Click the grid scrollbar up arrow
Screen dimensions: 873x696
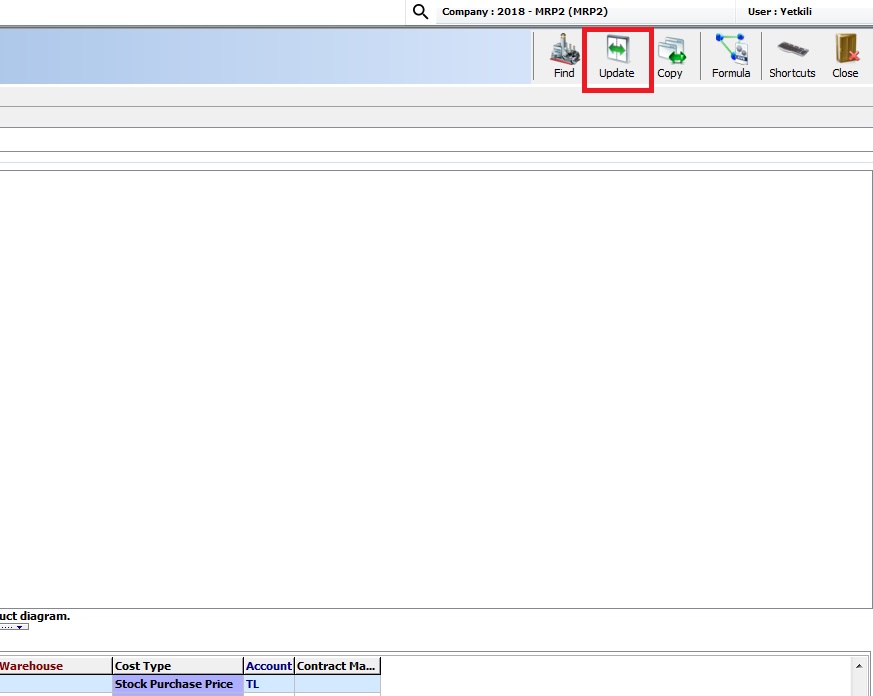pos(859,666)
